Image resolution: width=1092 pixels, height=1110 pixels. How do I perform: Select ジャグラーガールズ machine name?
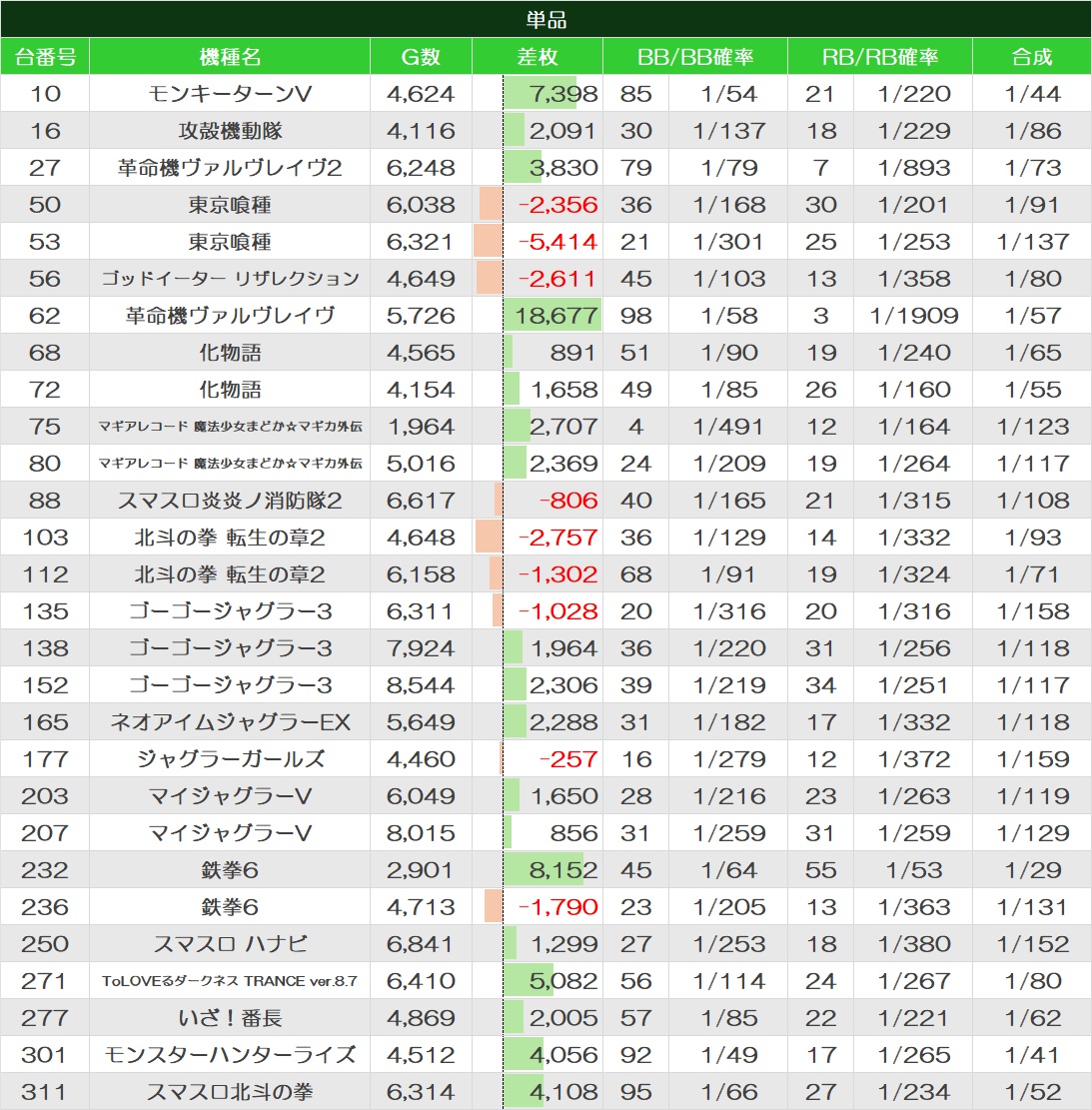(x=230, y=759)
